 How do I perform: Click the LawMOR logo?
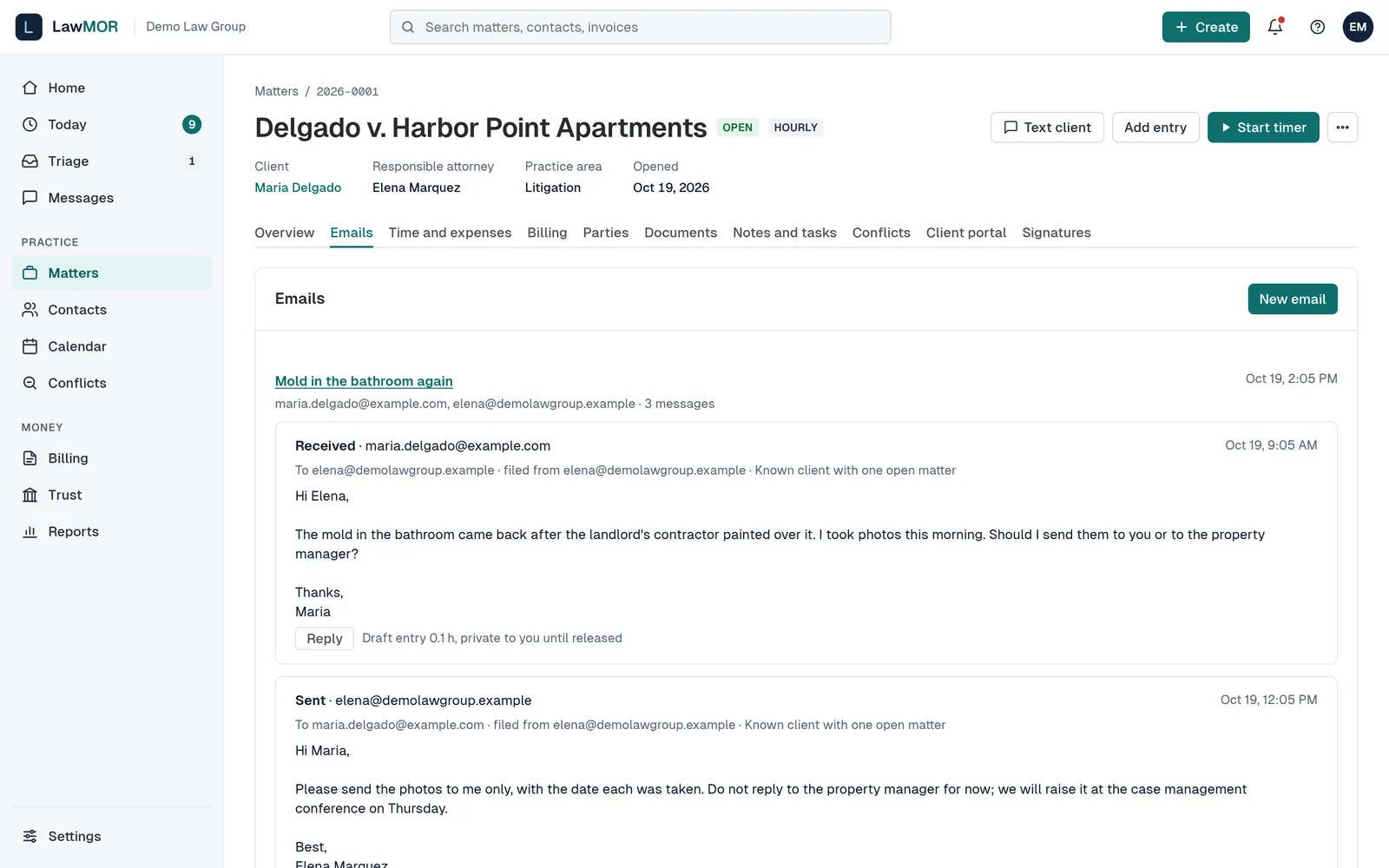pyautogui.click(x=67, y=27)
